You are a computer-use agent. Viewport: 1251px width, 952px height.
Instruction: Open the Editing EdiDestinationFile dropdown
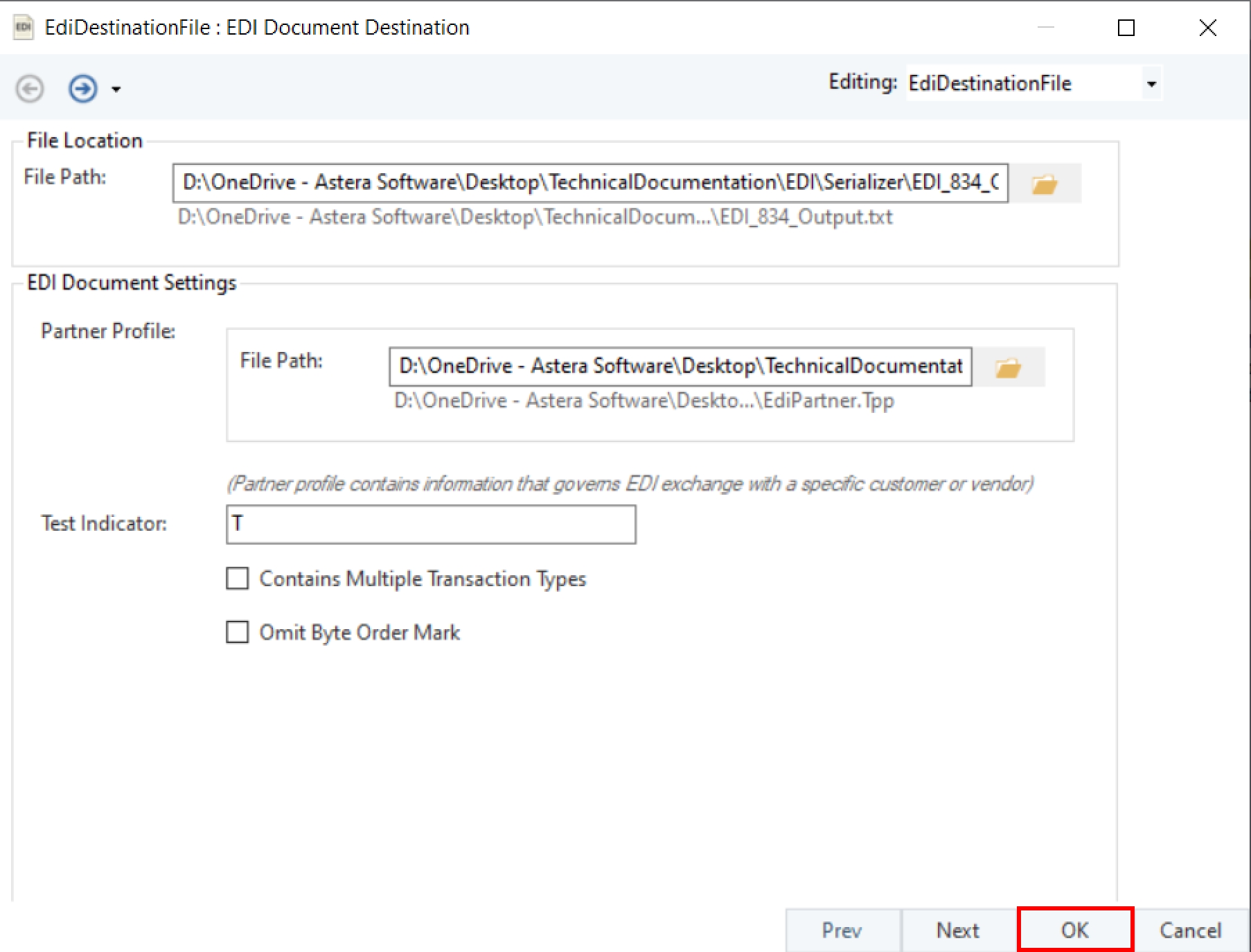tap(1151, 84)
